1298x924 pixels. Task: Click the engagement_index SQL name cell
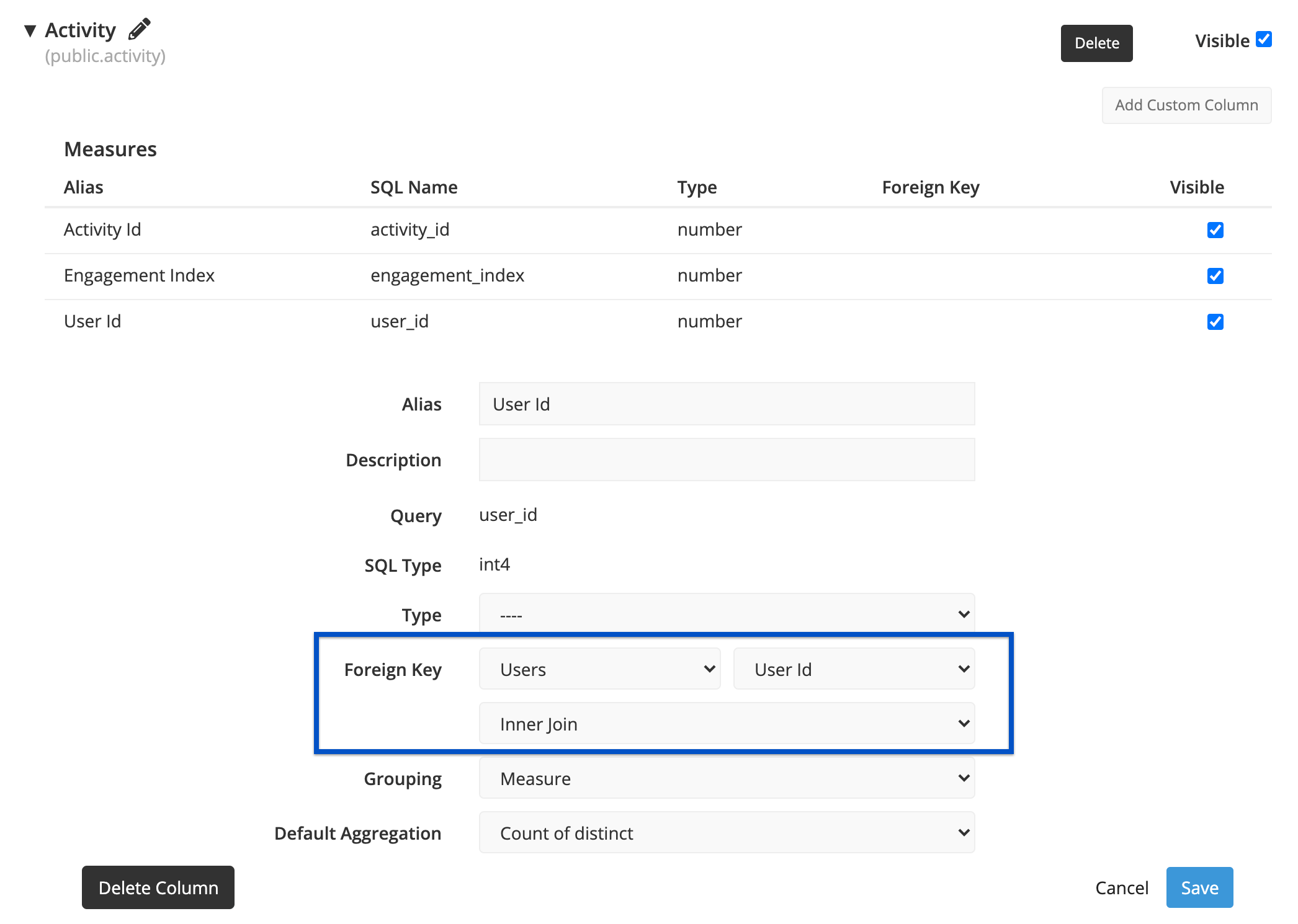click(x=447, y=275)
